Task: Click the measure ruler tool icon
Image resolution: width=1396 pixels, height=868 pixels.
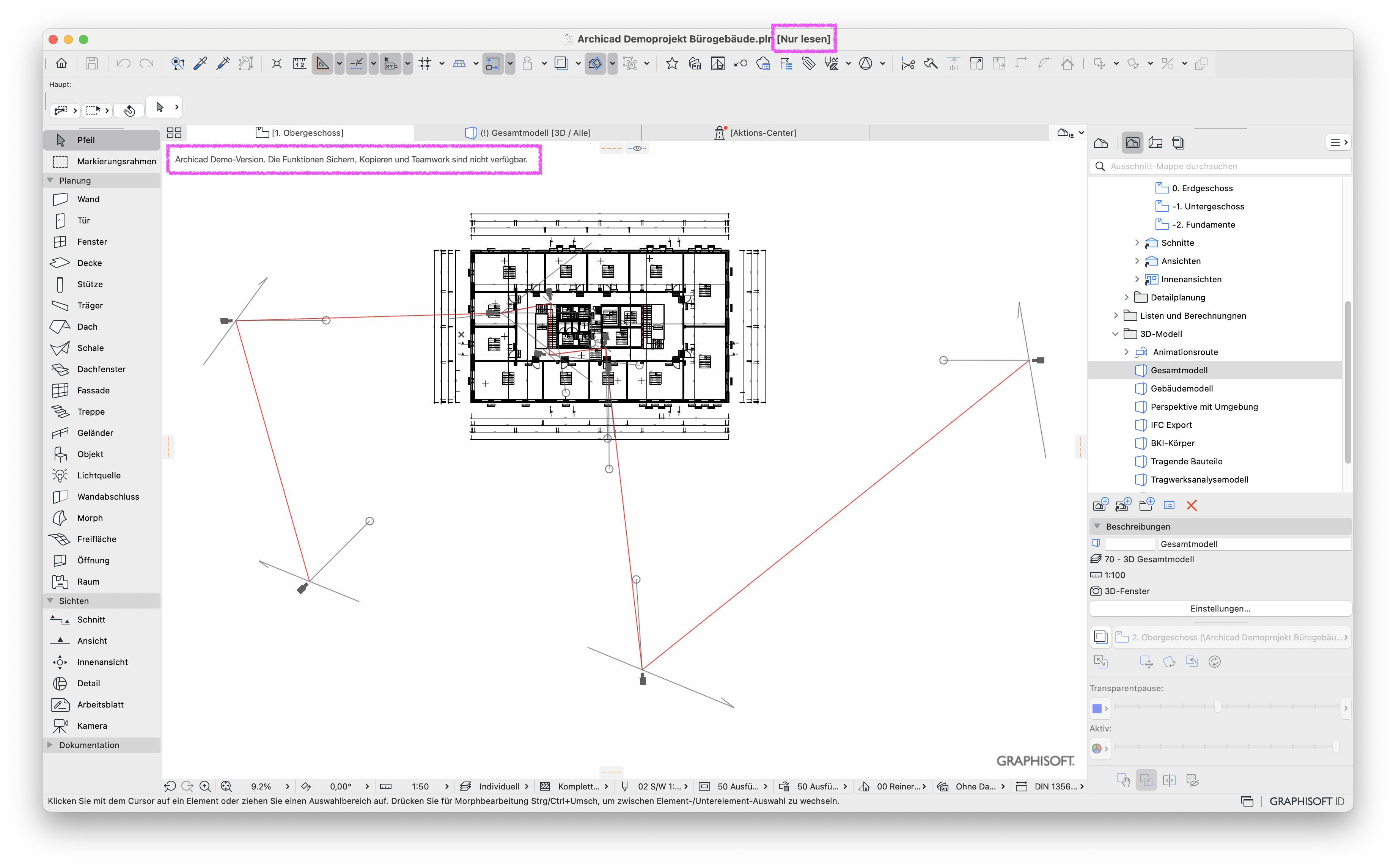Action: pos(299,63)
